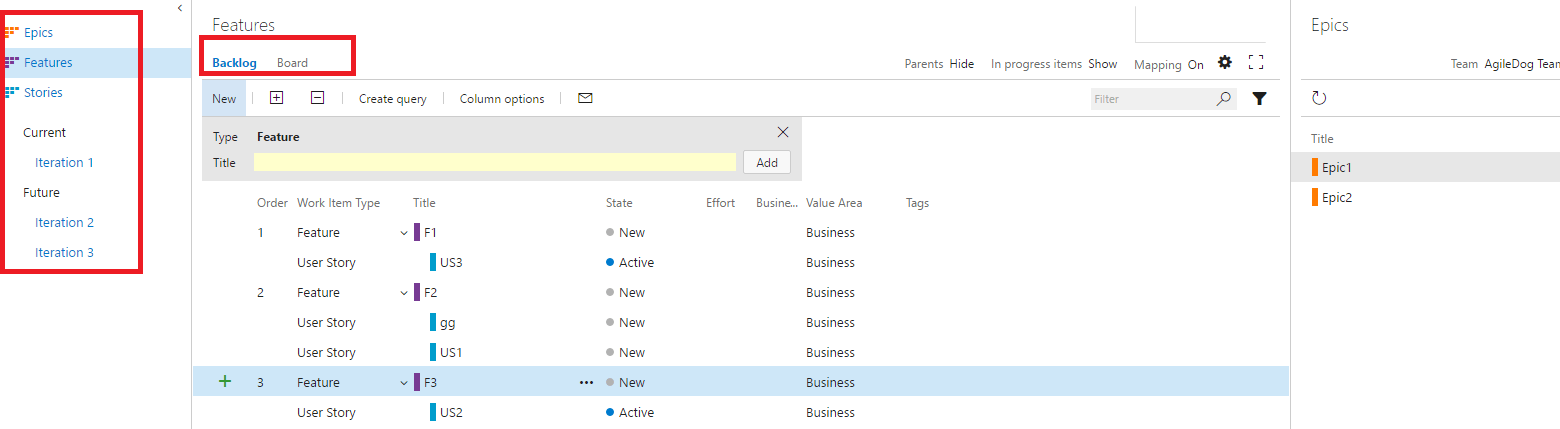Click the yellow Title input field
The image size is (1560, 429).
494,162
